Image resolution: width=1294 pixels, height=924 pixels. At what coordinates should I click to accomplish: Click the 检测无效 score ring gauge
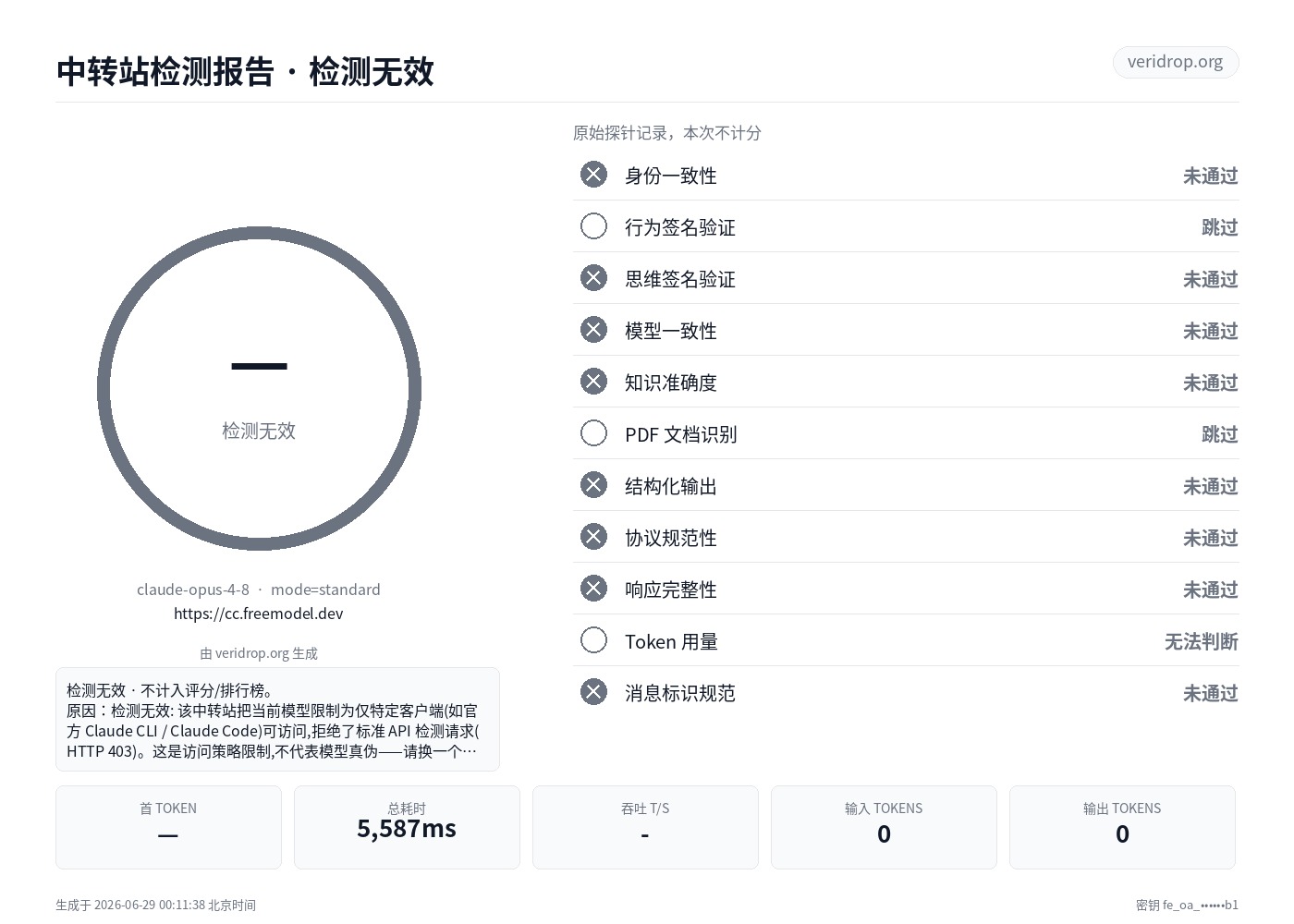[x=259, y=389]
